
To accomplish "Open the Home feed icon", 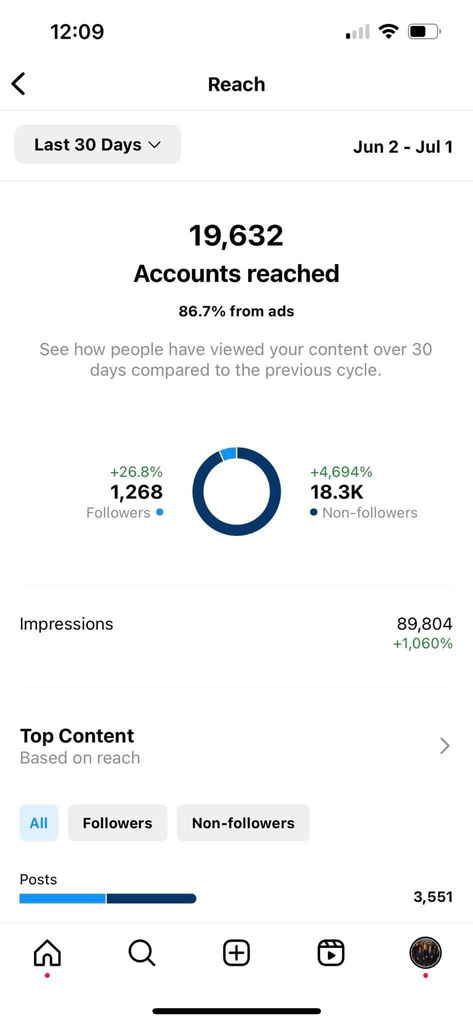I will 47,953.
